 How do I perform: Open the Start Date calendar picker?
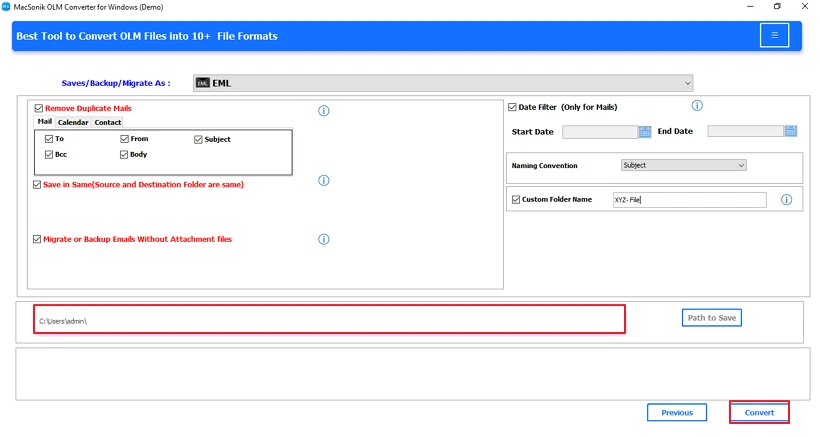(645, 131)
